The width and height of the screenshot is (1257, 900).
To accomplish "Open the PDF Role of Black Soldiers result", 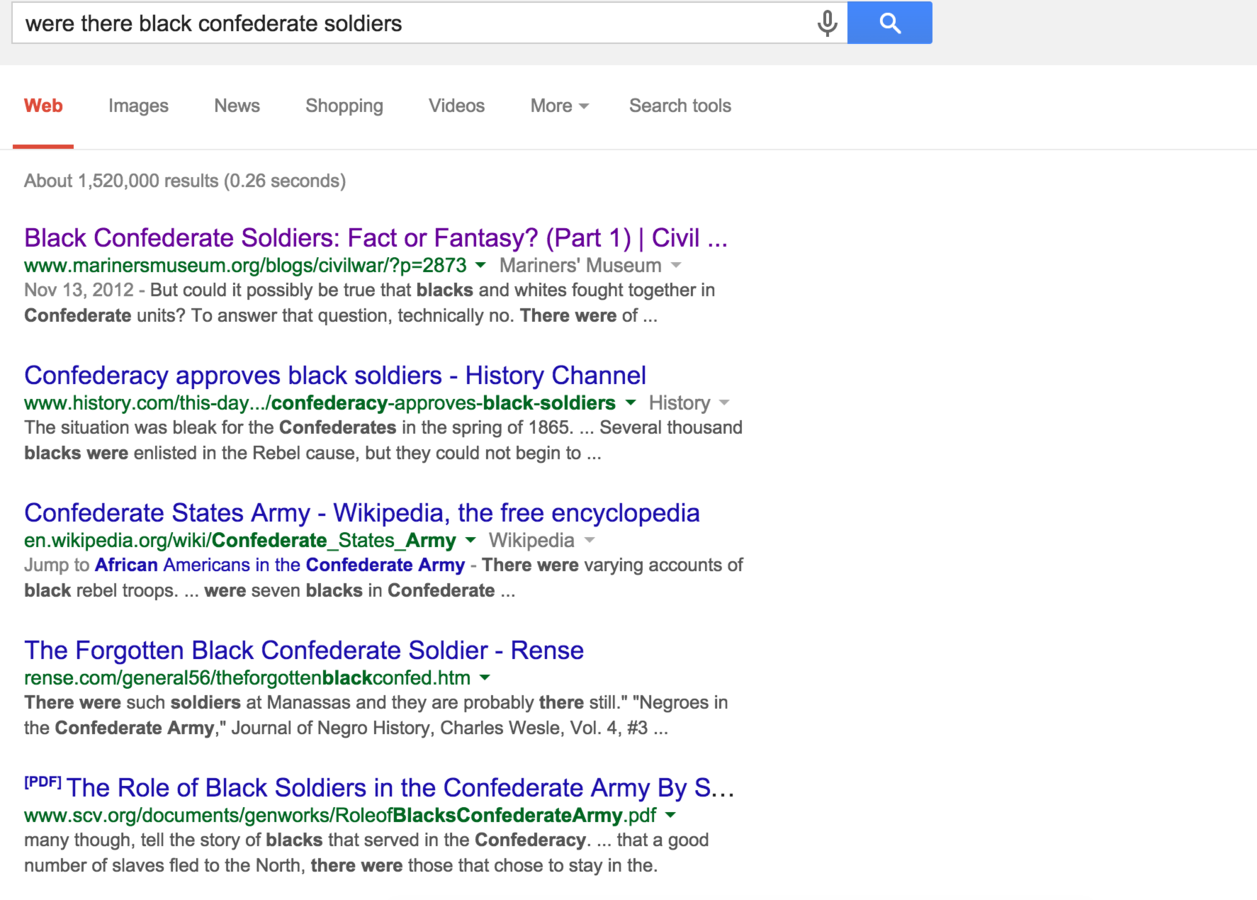I will [400, 788].
